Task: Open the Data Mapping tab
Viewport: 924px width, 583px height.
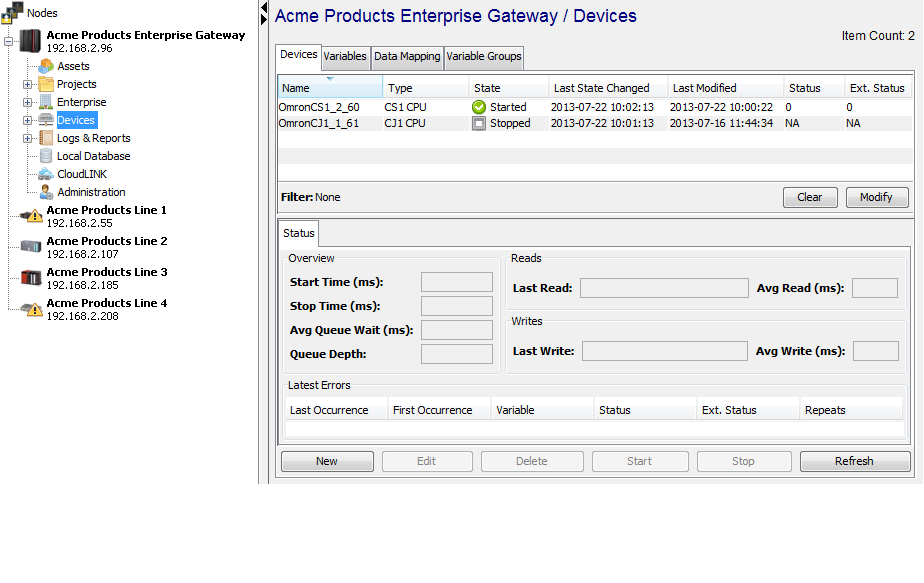Action: click(406, 57)
